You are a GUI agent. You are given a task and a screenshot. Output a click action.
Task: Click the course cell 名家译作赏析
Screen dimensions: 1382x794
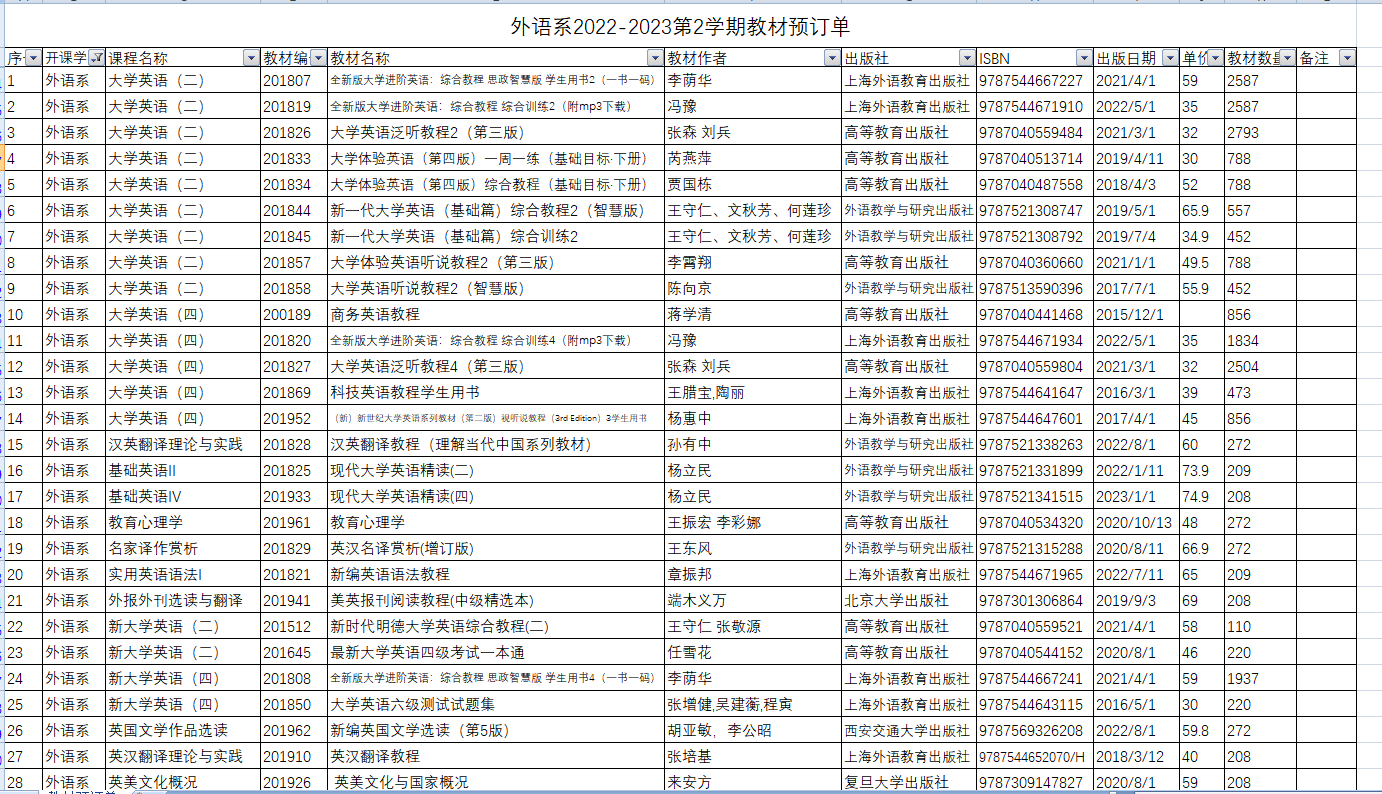click(183, 548)
